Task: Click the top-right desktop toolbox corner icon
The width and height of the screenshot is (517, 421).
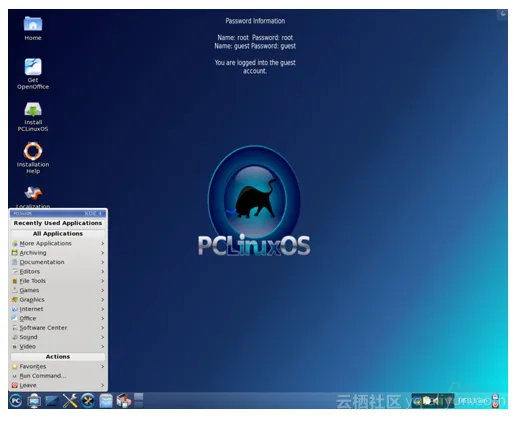Action: 503,14
